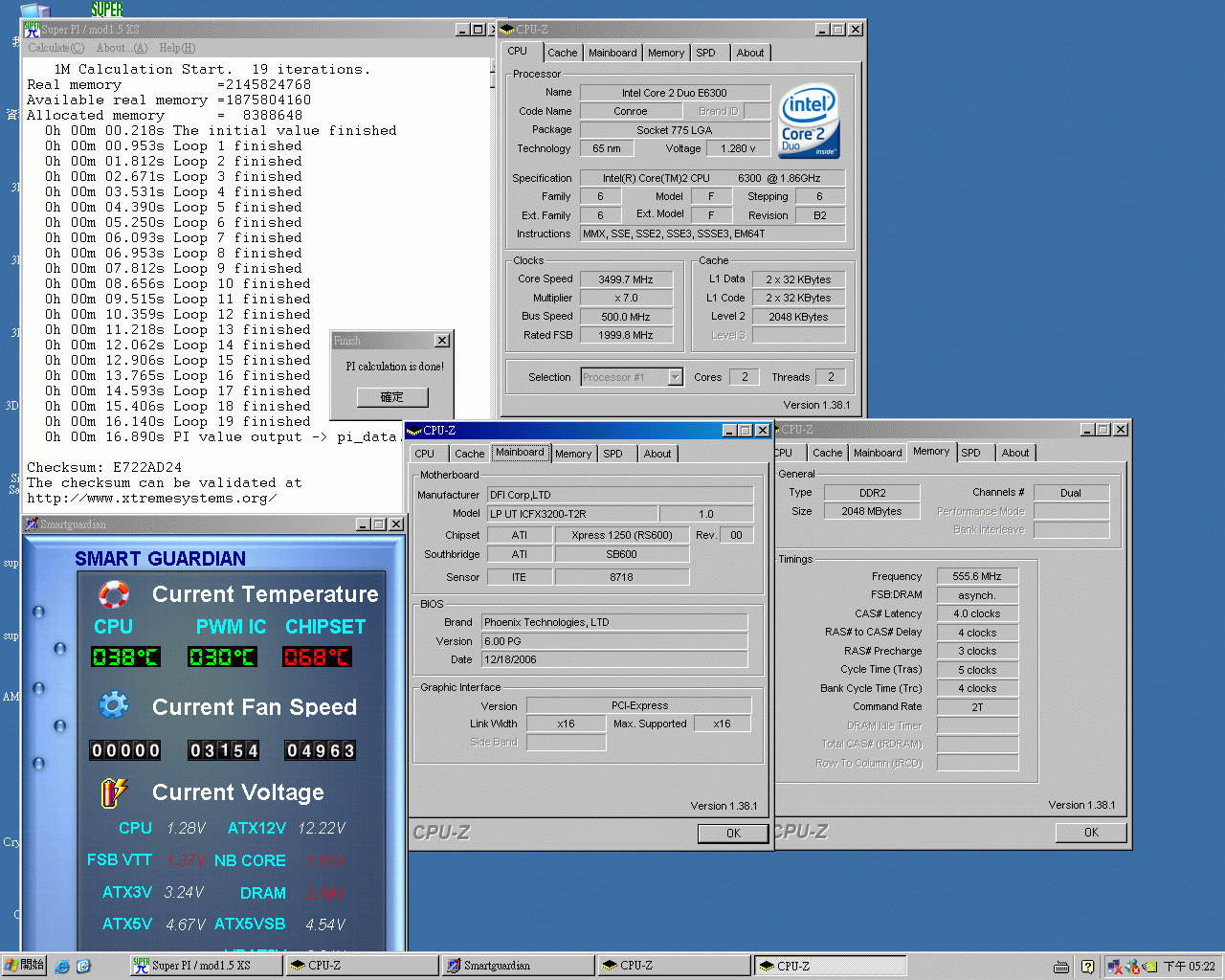1225x980 pixels.
Task: Open the Help menu in Super PI
Action: point(177,48)
